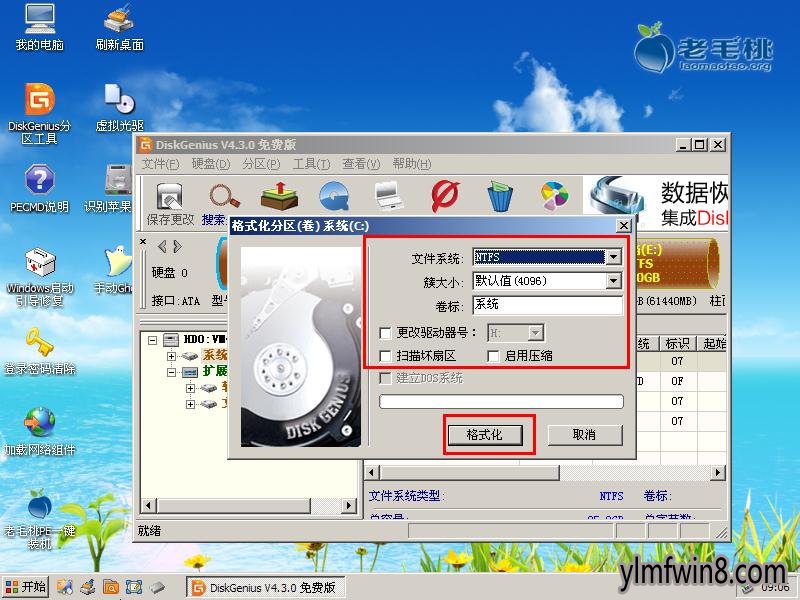The width and height of the screenshot is (800, 600).
Task: Click the disk quick launch taskbar icon
Action: click(x=157, y=587)
